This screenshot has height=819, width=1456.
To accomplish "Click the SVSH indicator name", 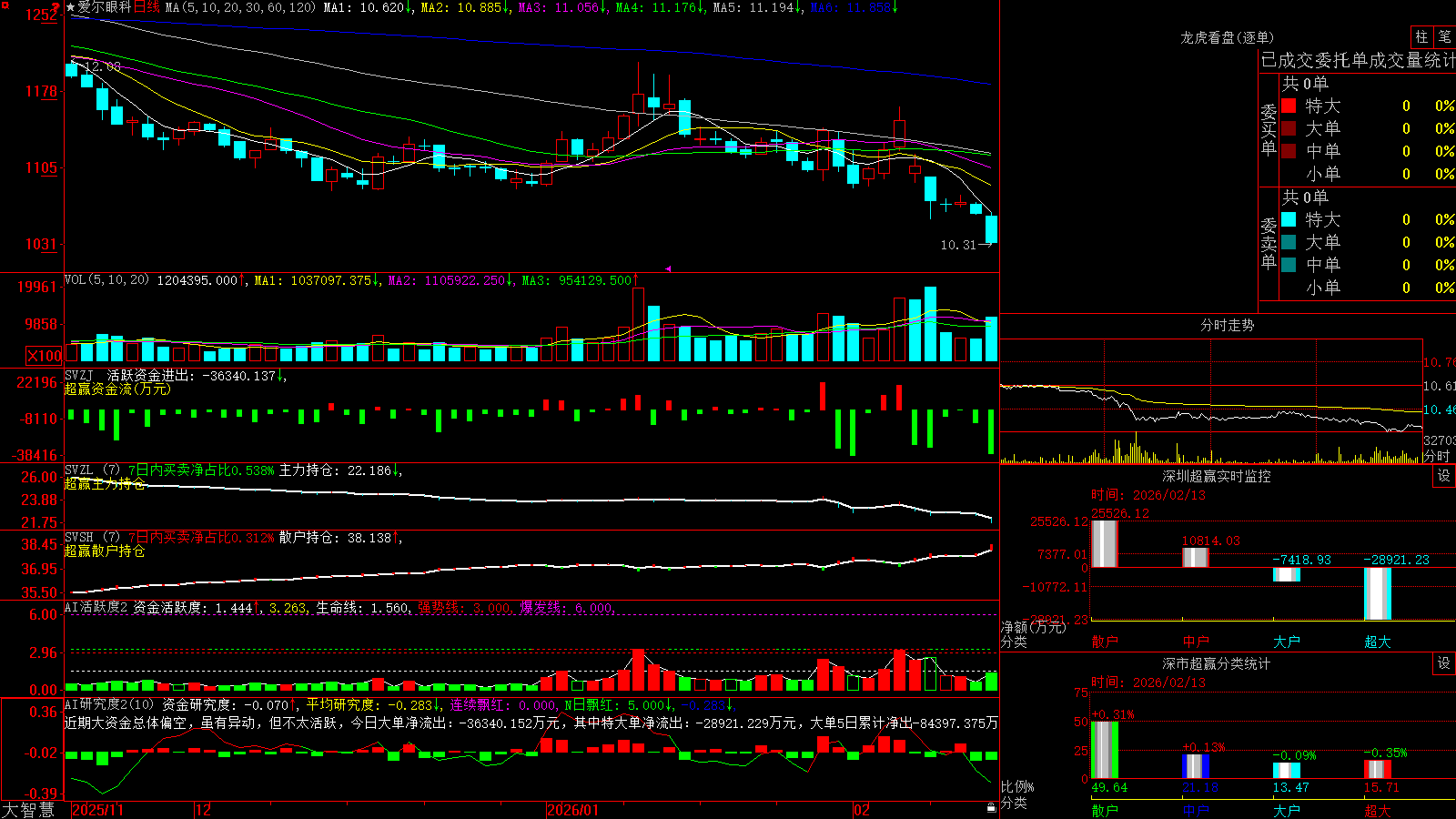I will [x=79, y=538].
